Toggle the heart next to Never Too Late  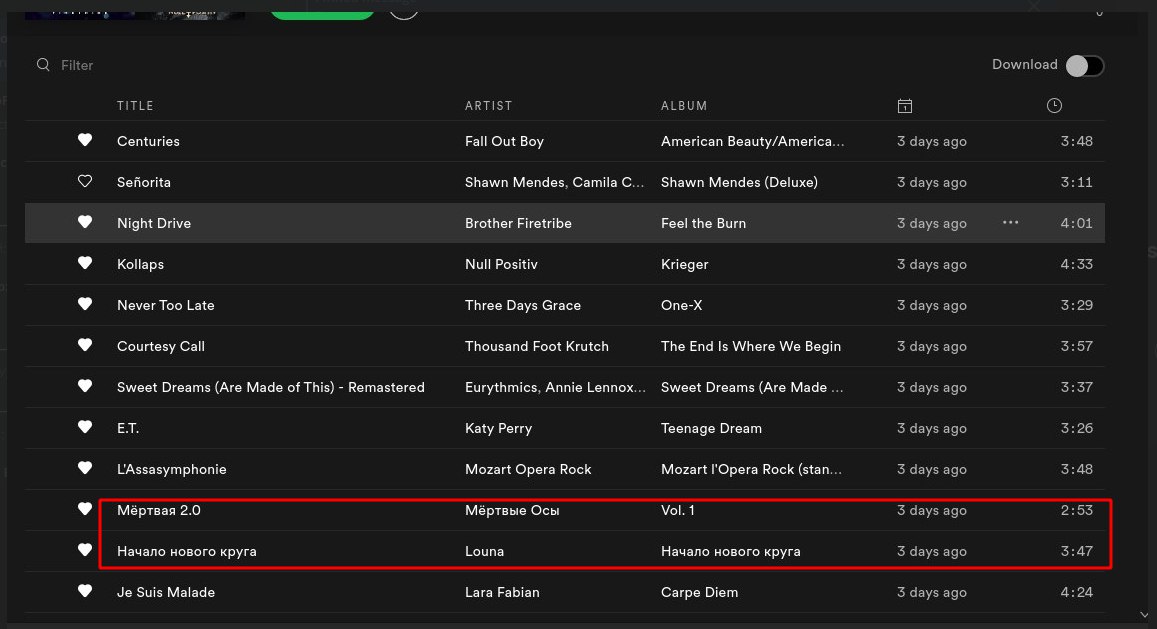pos(85,304)
